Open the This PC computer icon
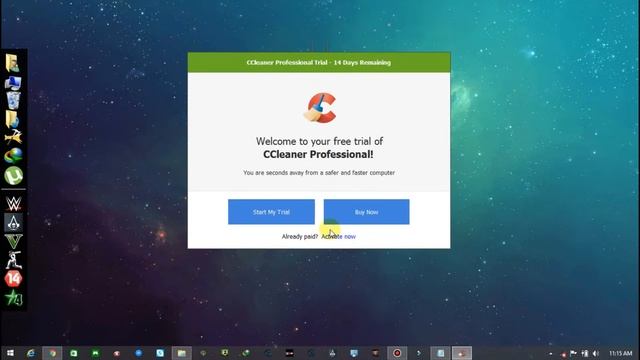This screenshot has width=640, height=360. pyautogui.click(x=13, y=83)
